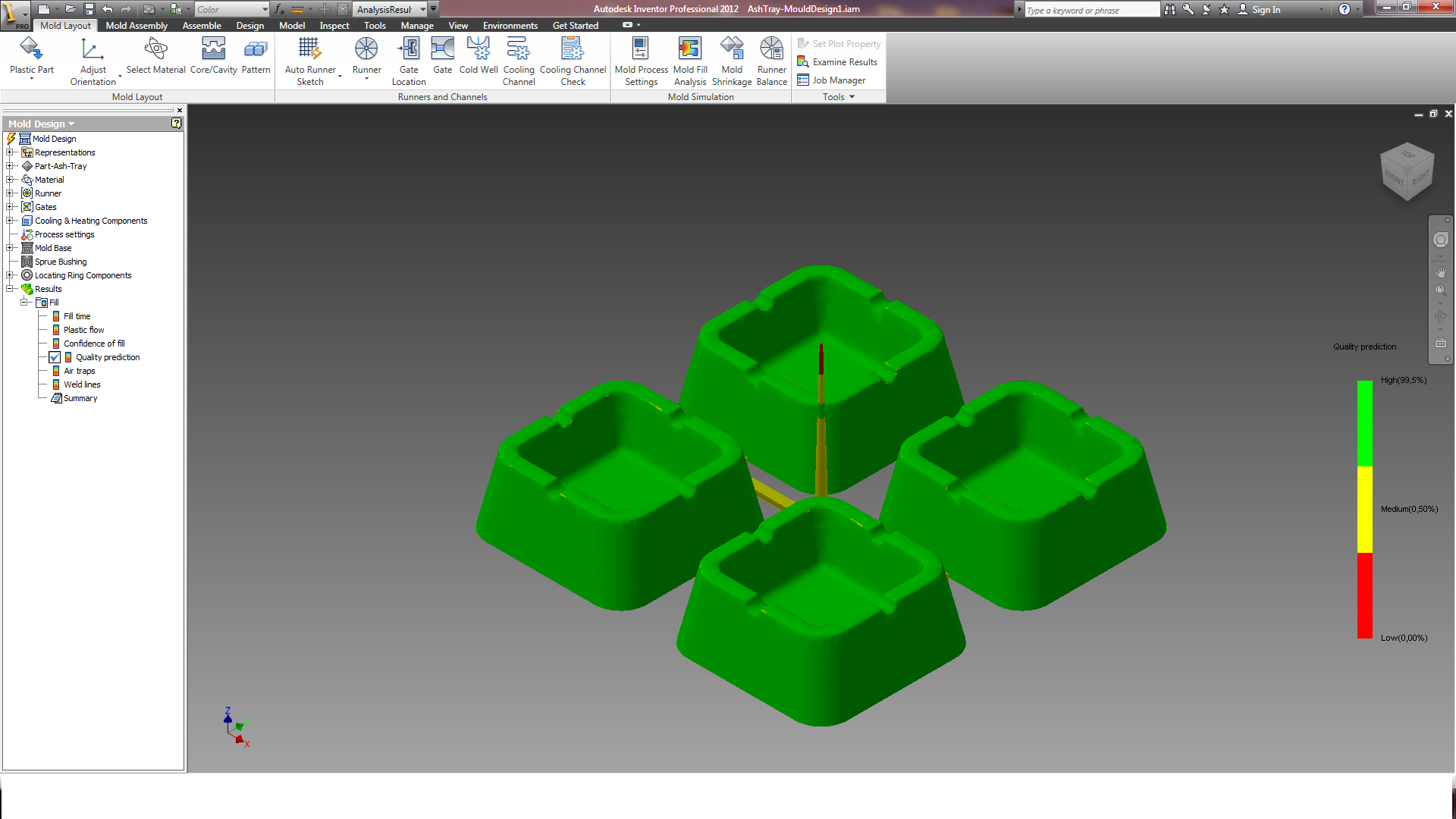Click the yellow Medium legend swatch
The width and height of the screenshot is (1456, 819).
[x=1364, y=510]
